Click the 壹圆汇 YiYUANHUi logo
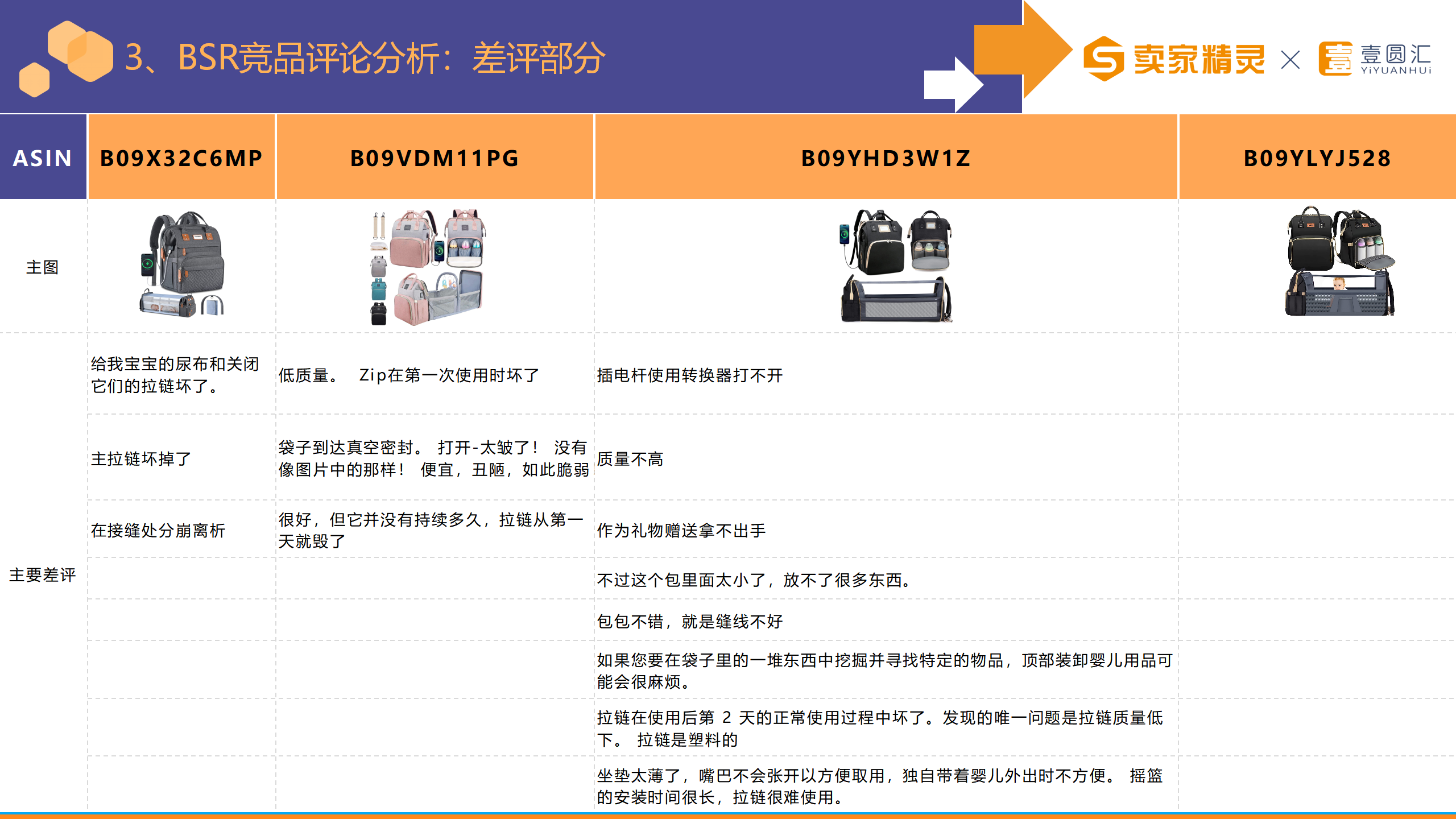 (x=1375, y=59)
